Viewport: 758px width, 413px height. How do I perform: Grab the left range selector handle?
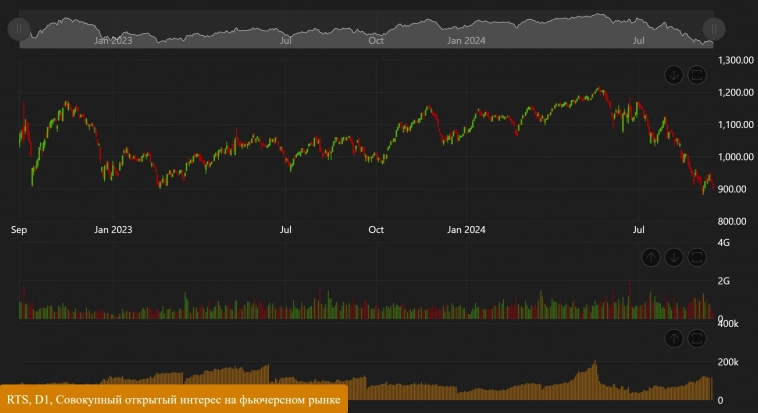17,29
